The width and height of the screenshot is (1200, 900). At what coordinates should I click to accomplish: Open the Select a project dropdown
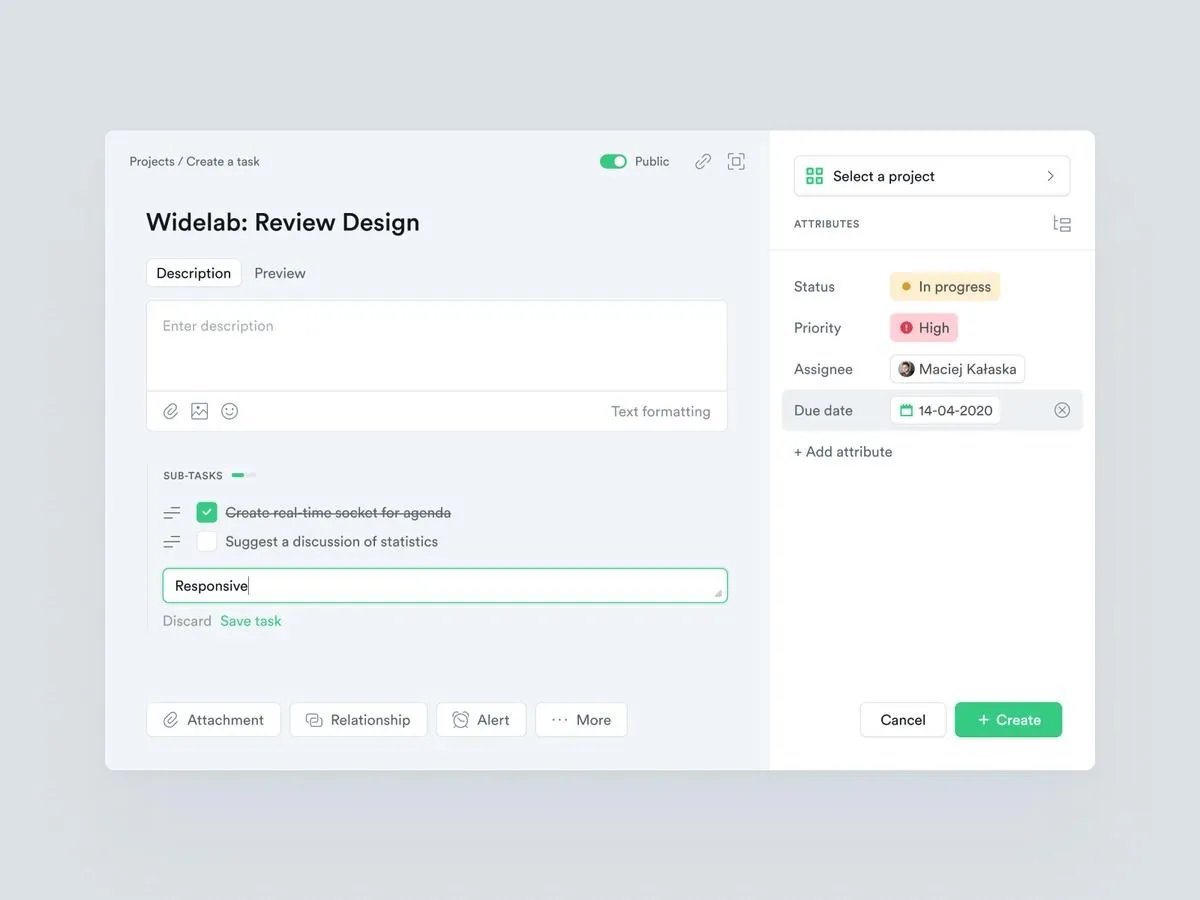click(x=931, y=176)
